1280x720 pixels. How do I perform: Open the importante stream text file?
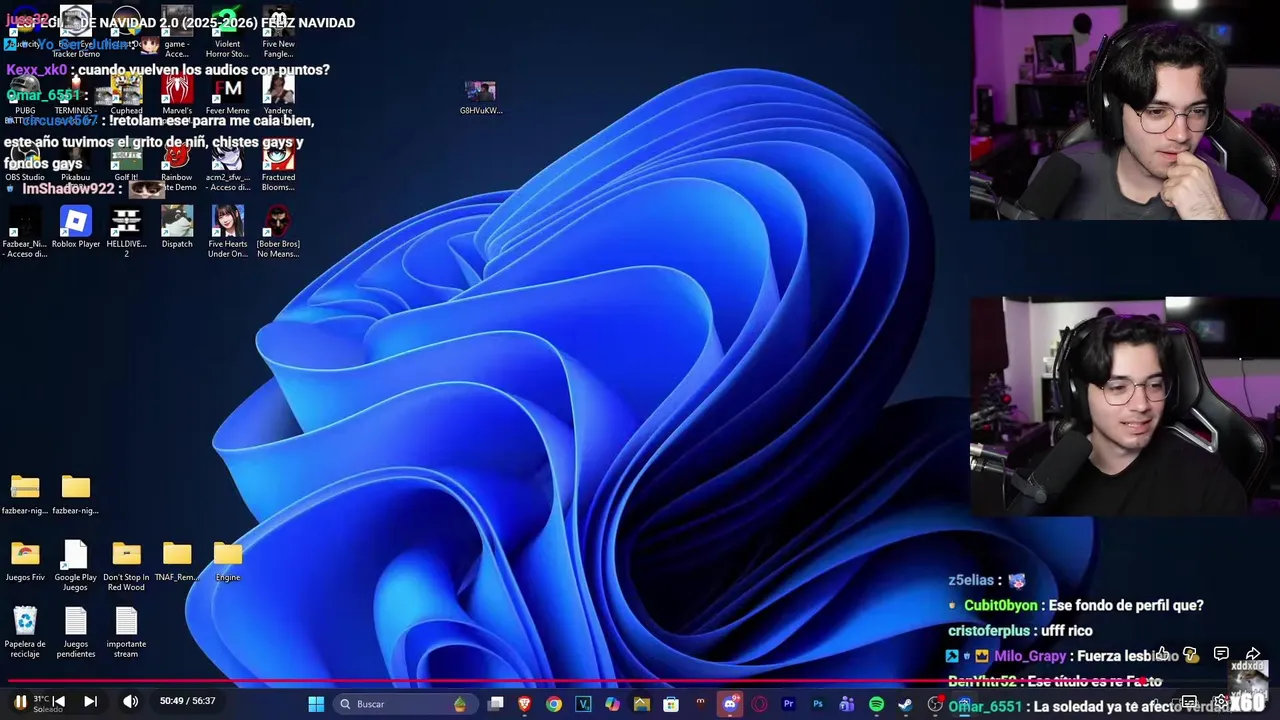click(126, 632)
